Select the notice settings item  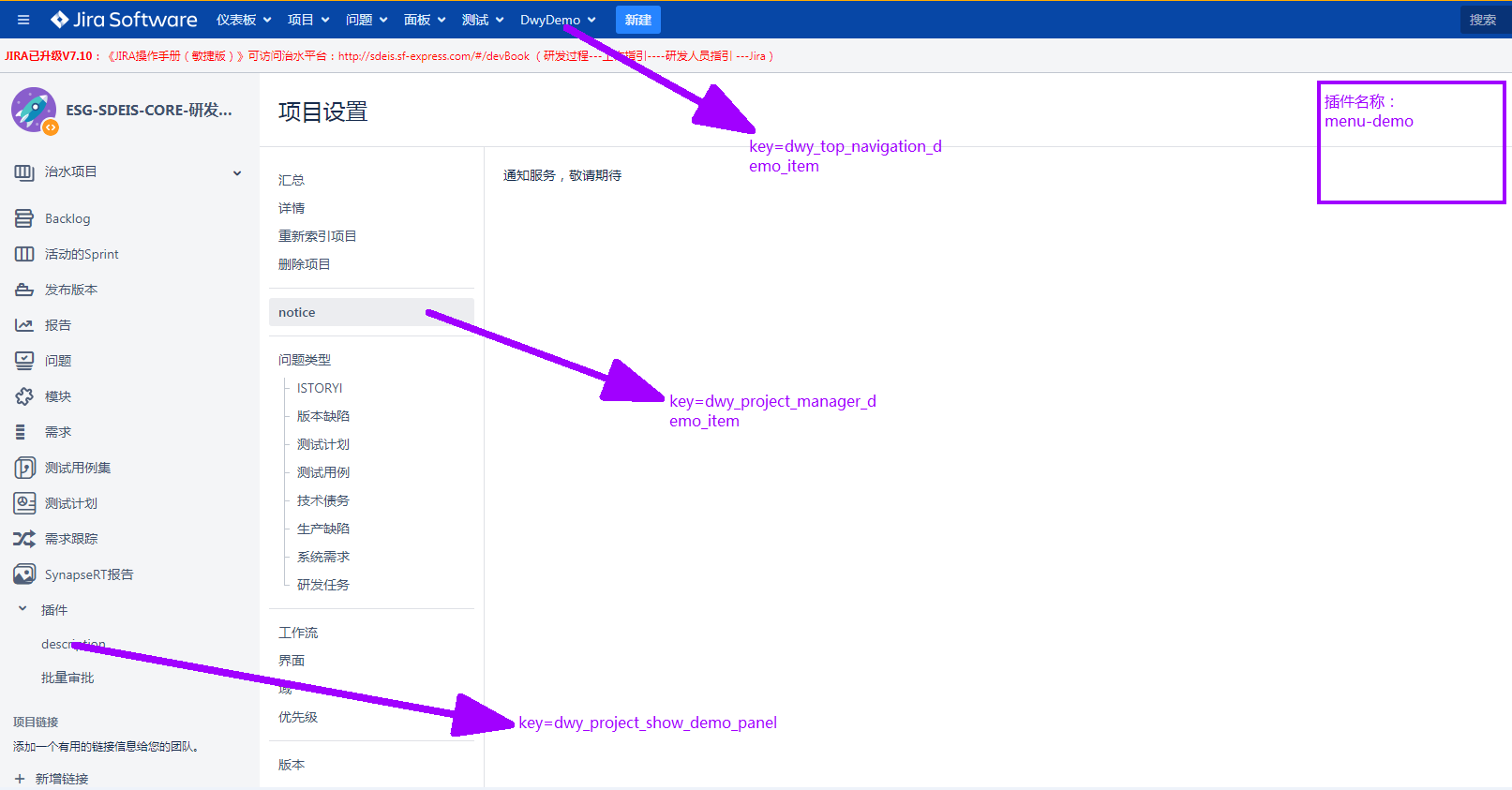click(371, 312)
